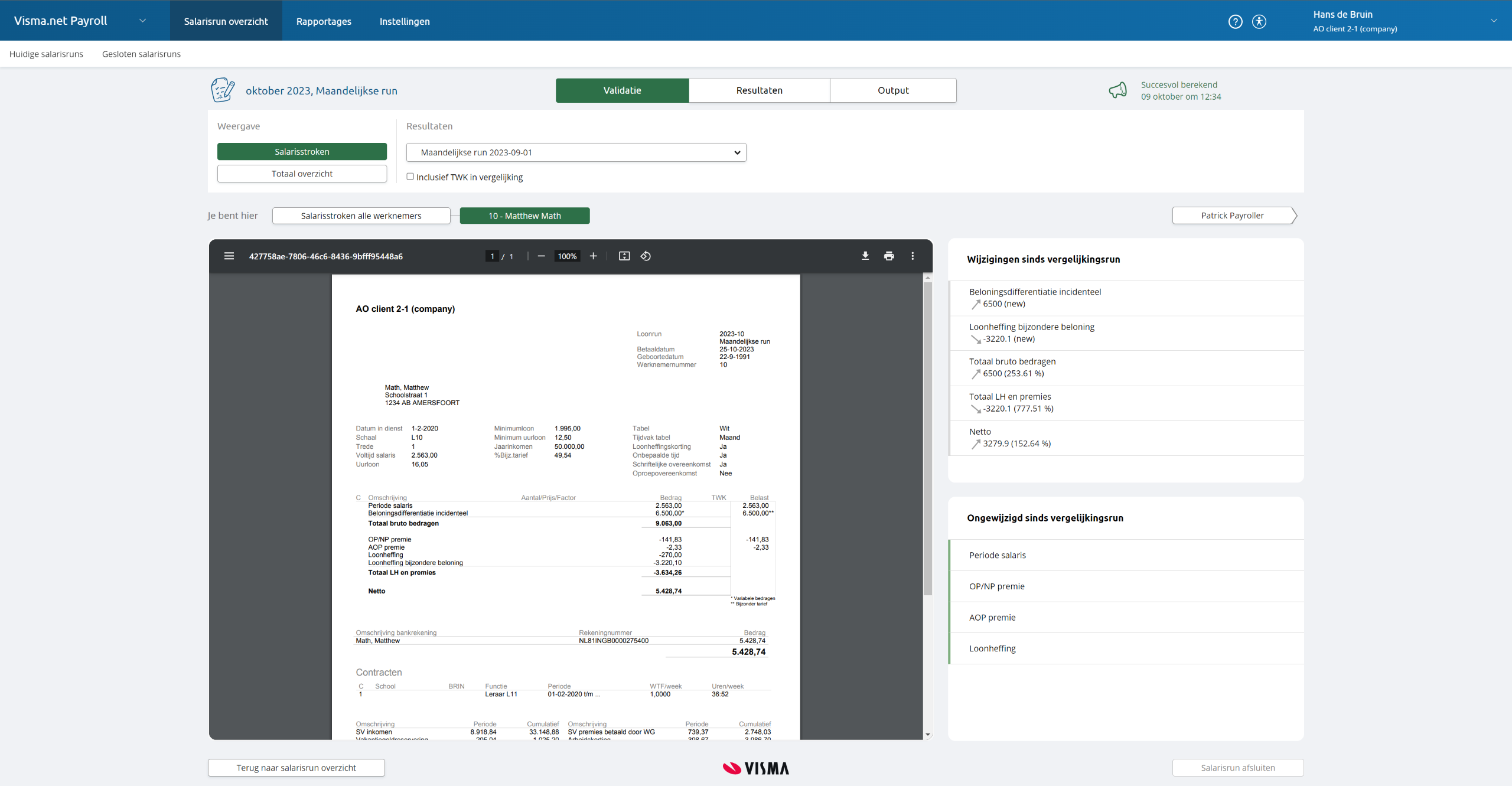Screen dimensions: 1512x786
Task: Rotate the PDF document
Action: tap(645, 256)
